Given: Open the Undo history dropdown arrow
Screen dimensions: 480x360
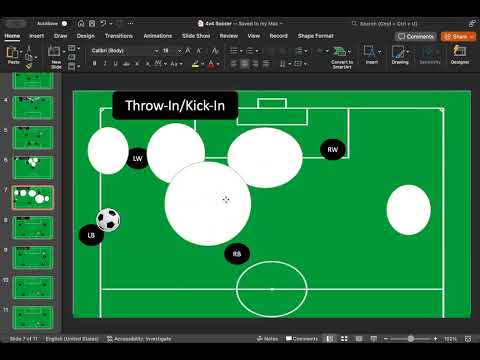Looking at the screenshot, I should coord(111,23).
